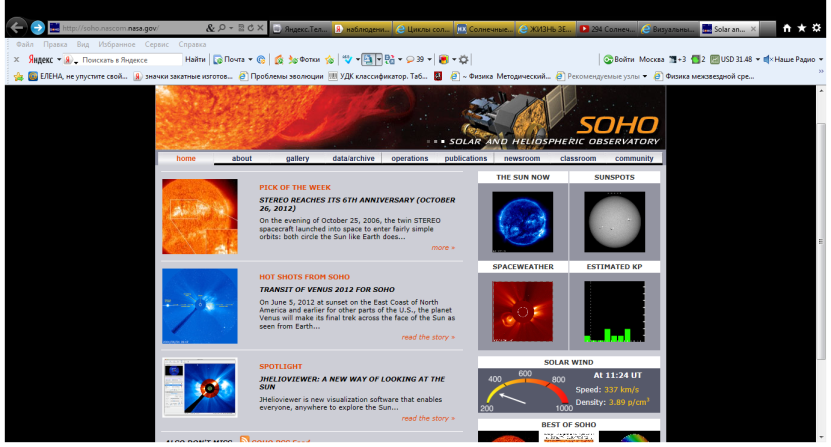This screenshot has height=447, width=831.
Task: Open the browser home page icon
Action: 787,28
